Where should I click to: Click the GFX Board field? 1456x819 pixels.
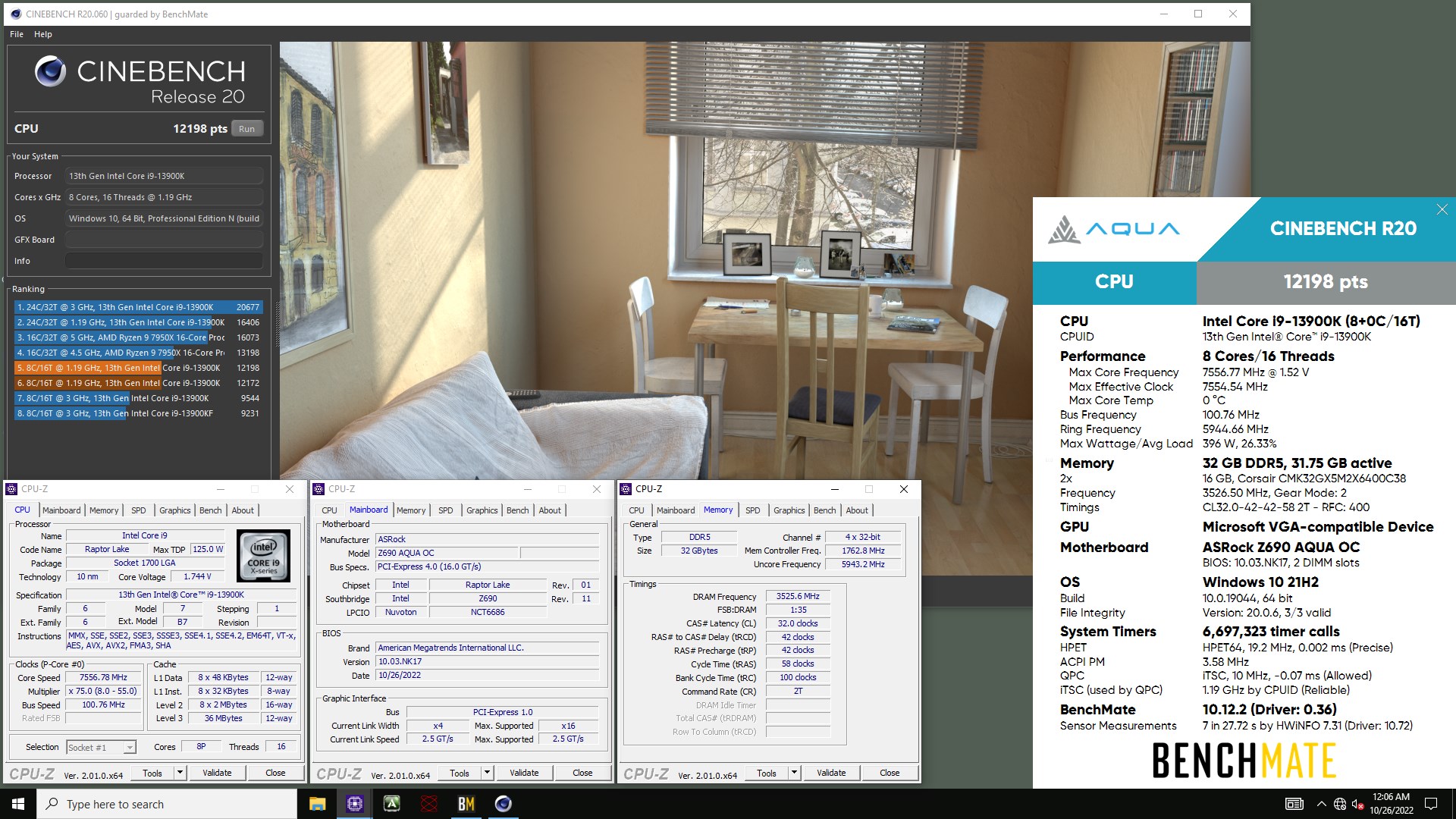point(164,240)
